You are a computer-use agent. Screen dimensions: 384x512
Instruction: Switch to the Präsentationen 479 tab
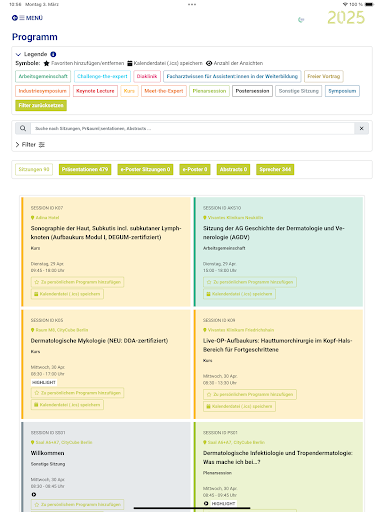click(85, 169)
